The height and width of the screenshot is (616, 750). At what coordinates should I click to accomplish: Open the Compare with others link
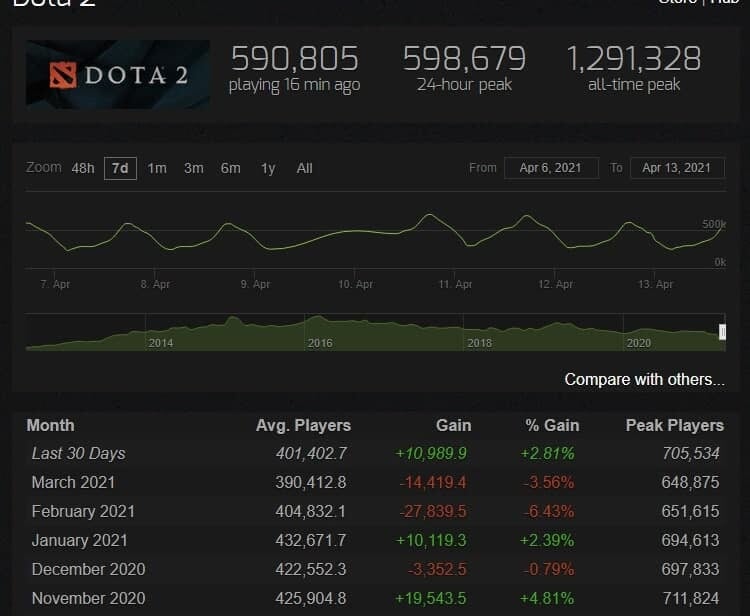pos(644,379)
